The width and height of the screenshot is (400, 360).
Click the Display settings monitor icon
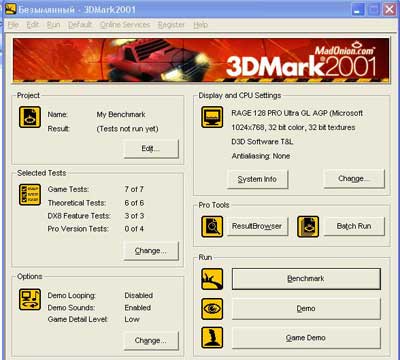click(x=212, y=117)
